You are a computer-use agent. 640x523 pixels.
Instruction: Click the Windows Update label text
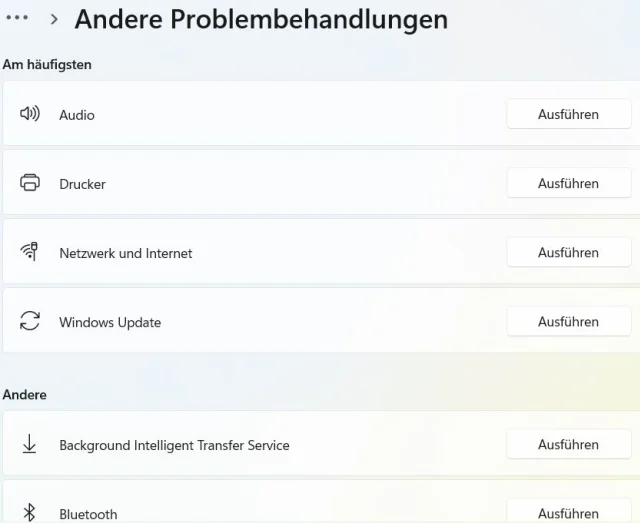[x=110, y=322]
